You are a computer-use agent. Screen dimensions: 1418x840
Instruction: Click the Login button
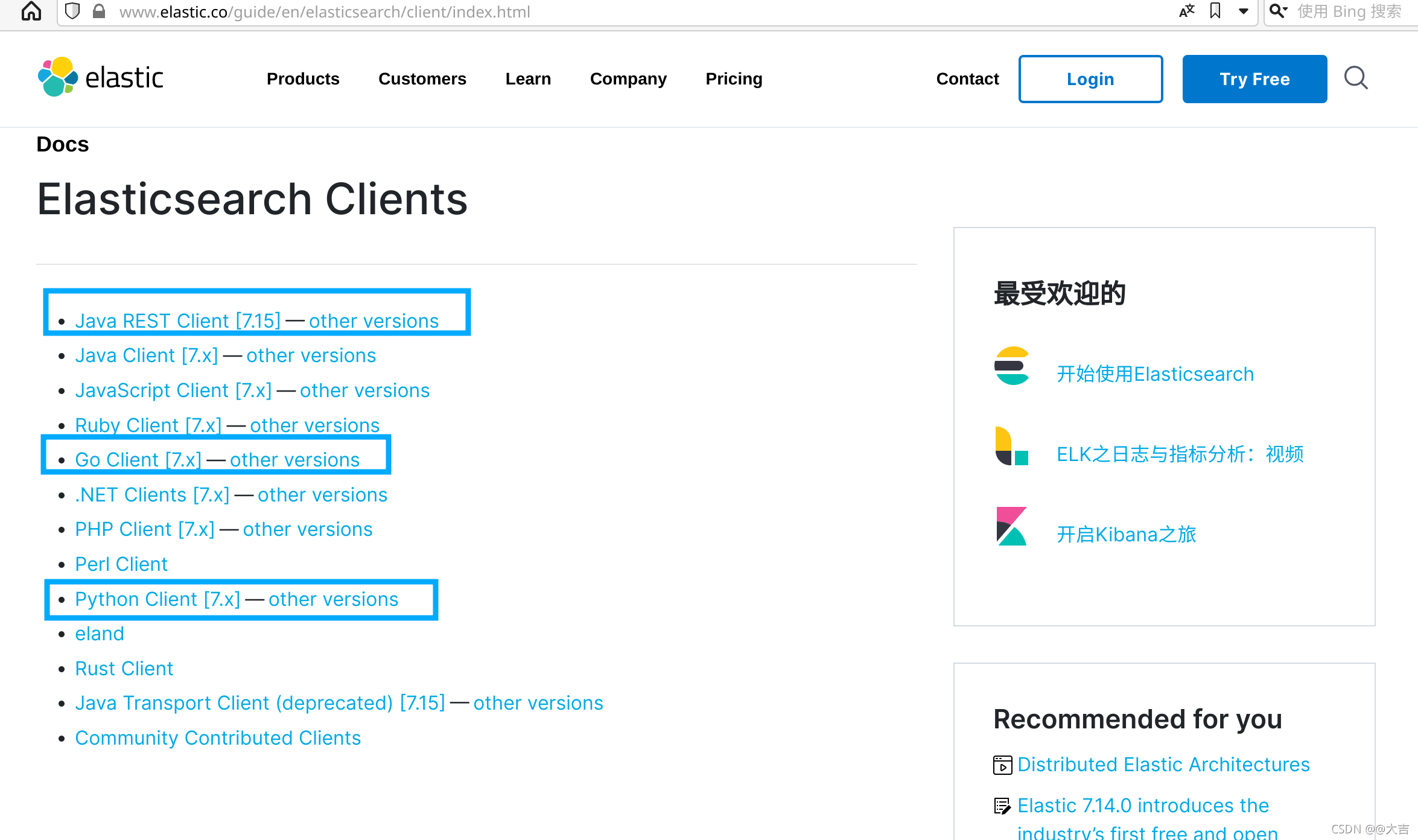click(1090, 79)
